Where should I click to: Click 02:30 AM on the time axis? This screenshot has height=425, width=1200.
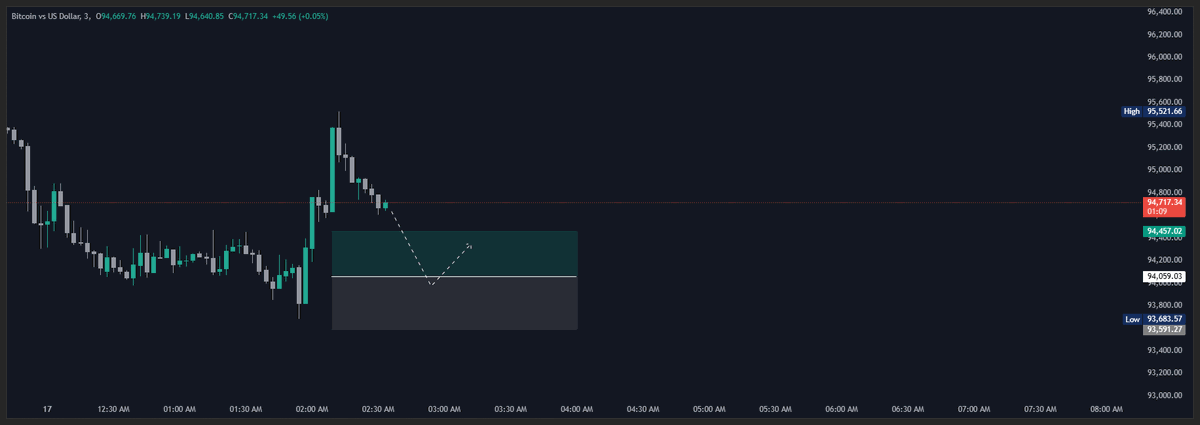[378, 409]
